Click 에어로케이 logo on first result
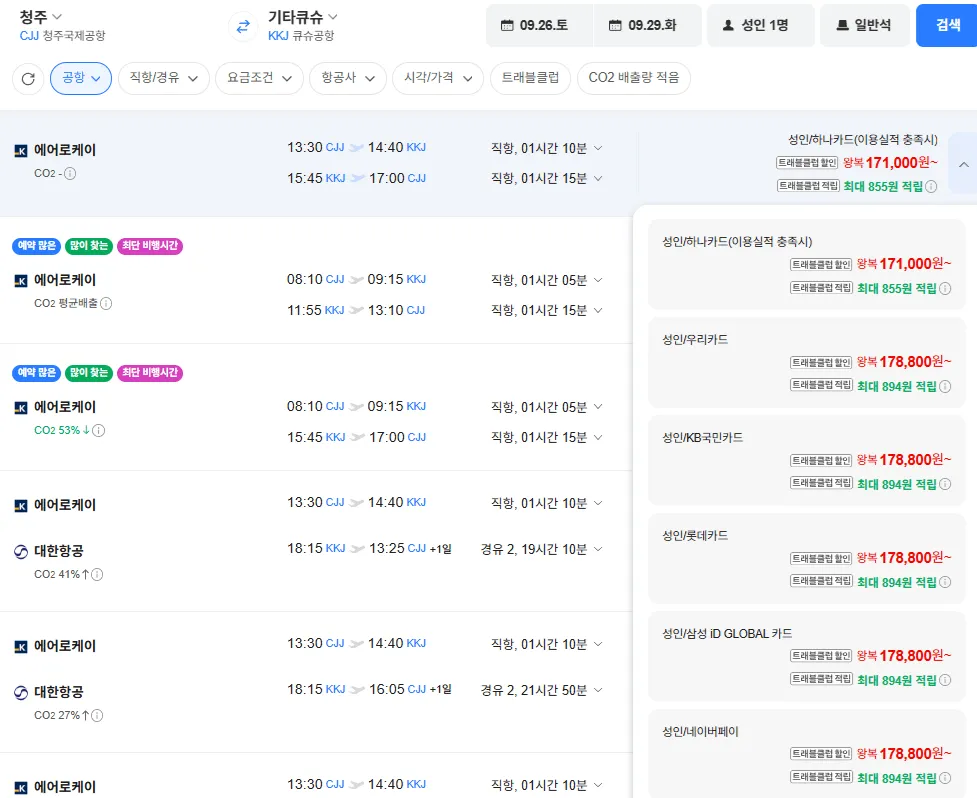 [x=21, y=151]
